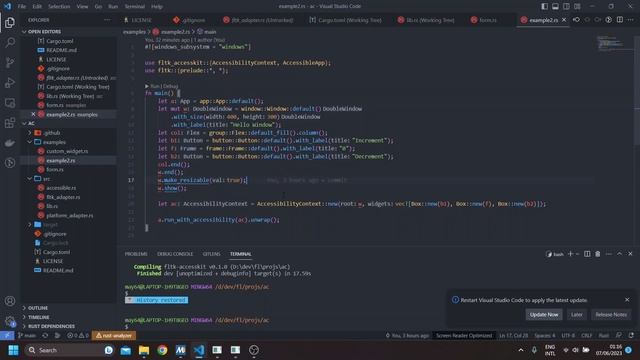
Task: Add a new terminal with plus icon
Action: click(x=570, y=254)
